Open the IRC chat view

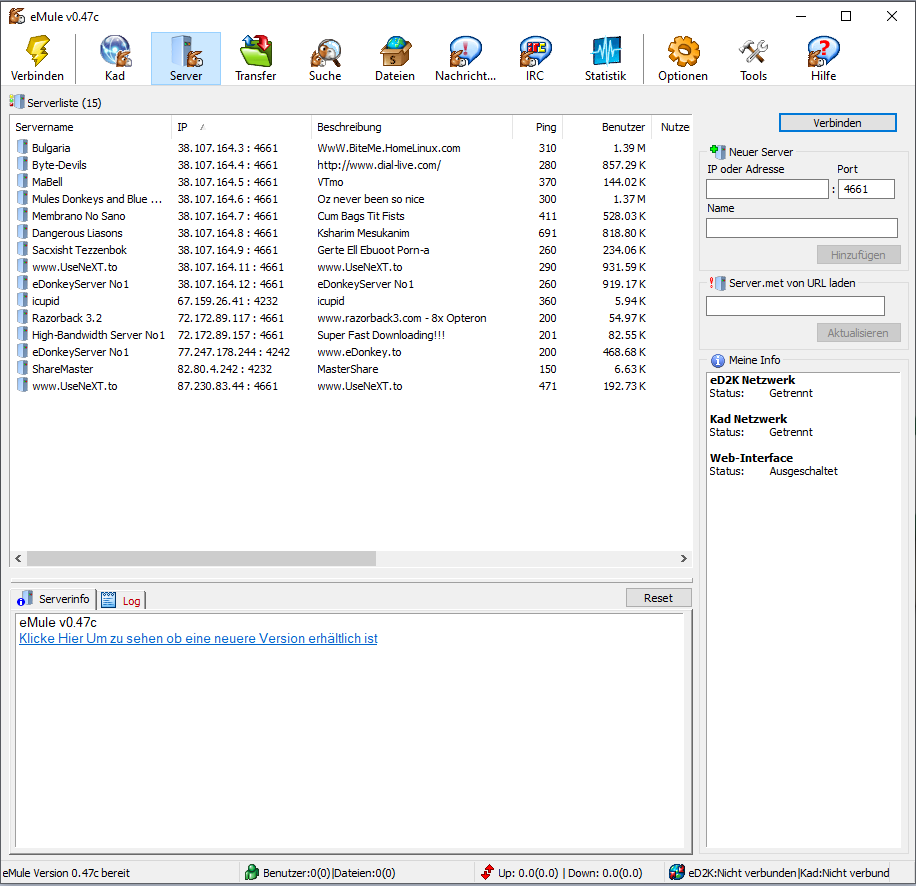tap(535, 58)
